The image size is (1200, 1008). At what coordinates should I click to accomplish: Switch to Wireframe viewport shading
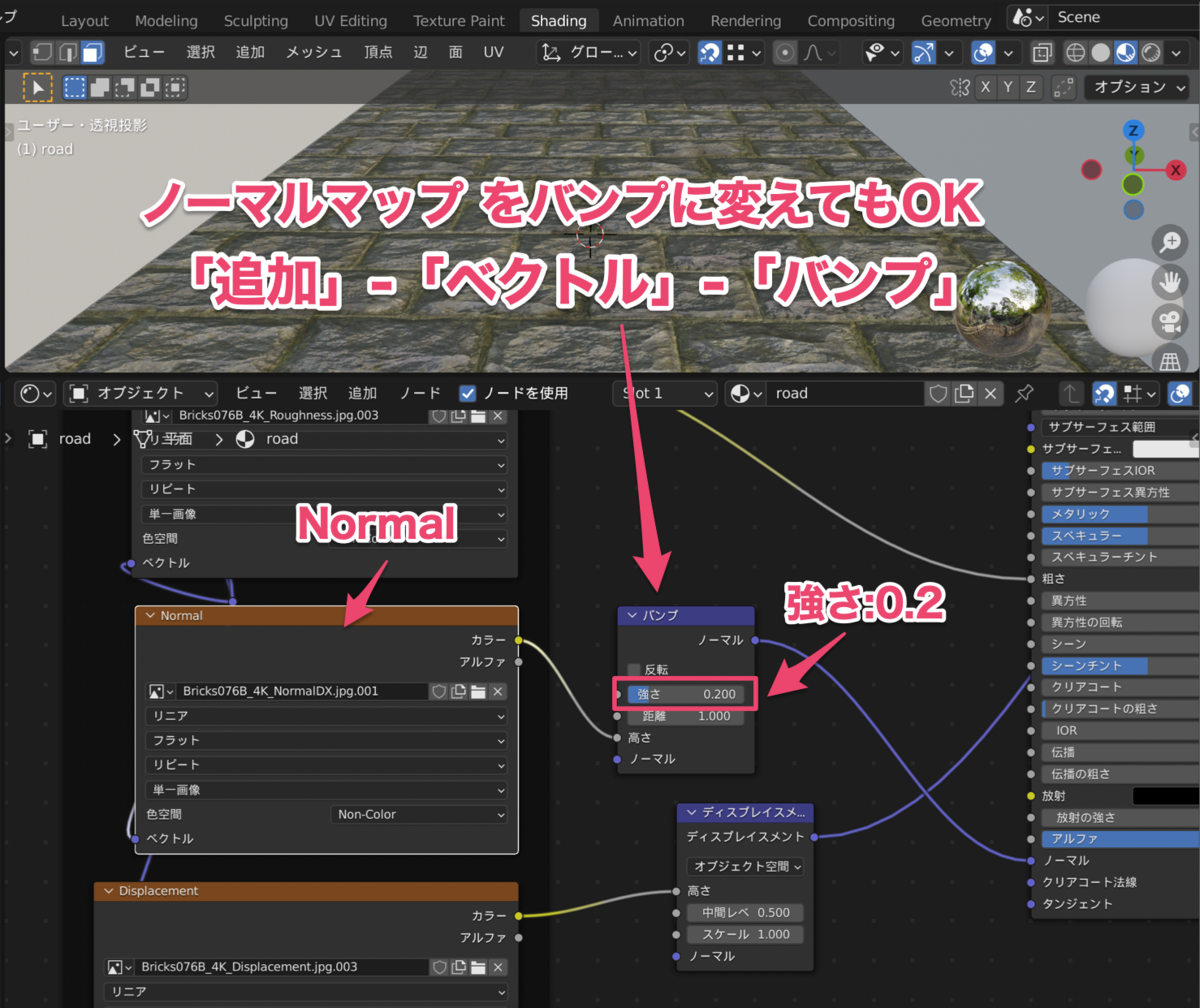pos(1076,52)
